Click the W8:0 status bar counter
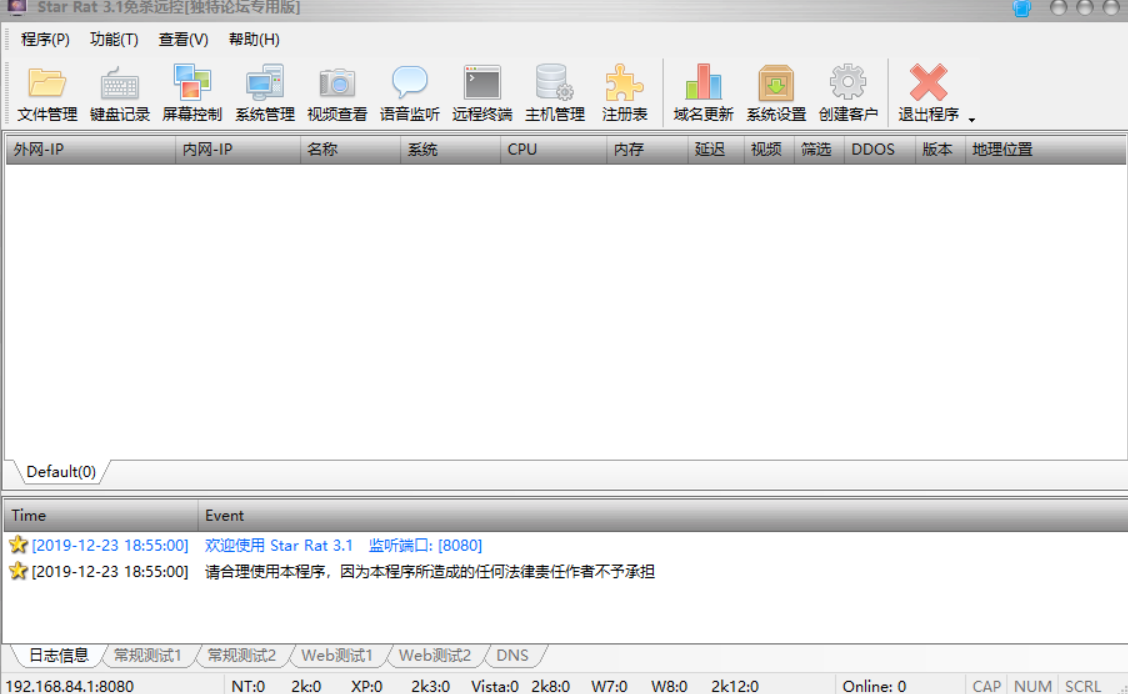The image size is (1128, 694). click(669, 686)
